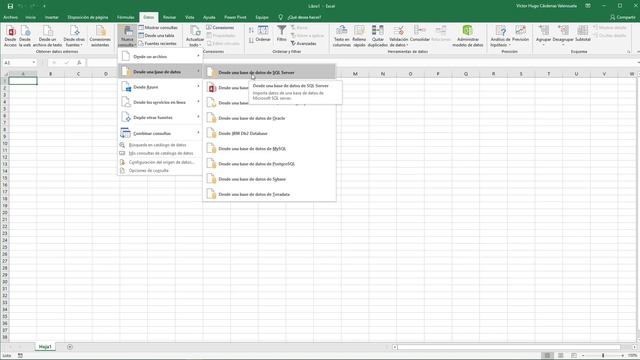Image resolution: width=640 pixels, height=360 pixels.
Task: Switch to Page Layout view icon
Action: [560, 356]
